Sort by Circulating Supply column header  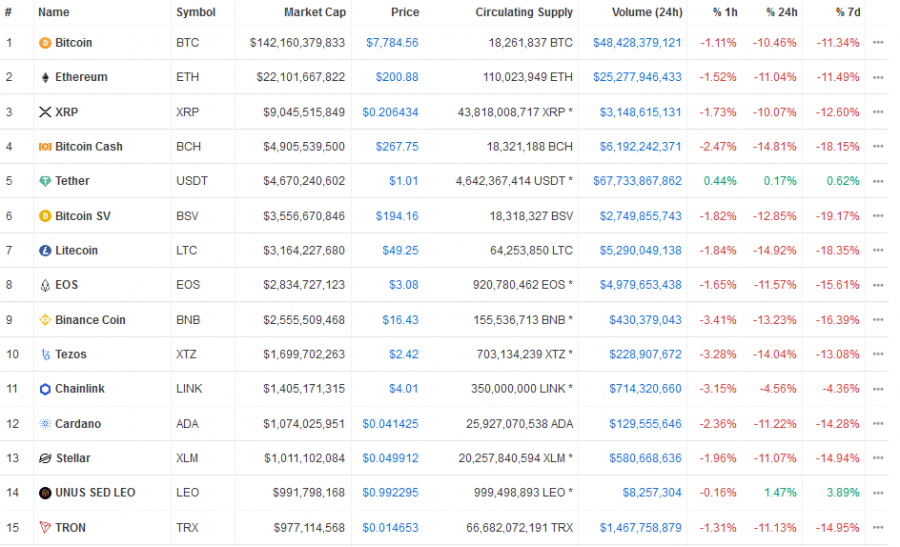tap(523, 12)
